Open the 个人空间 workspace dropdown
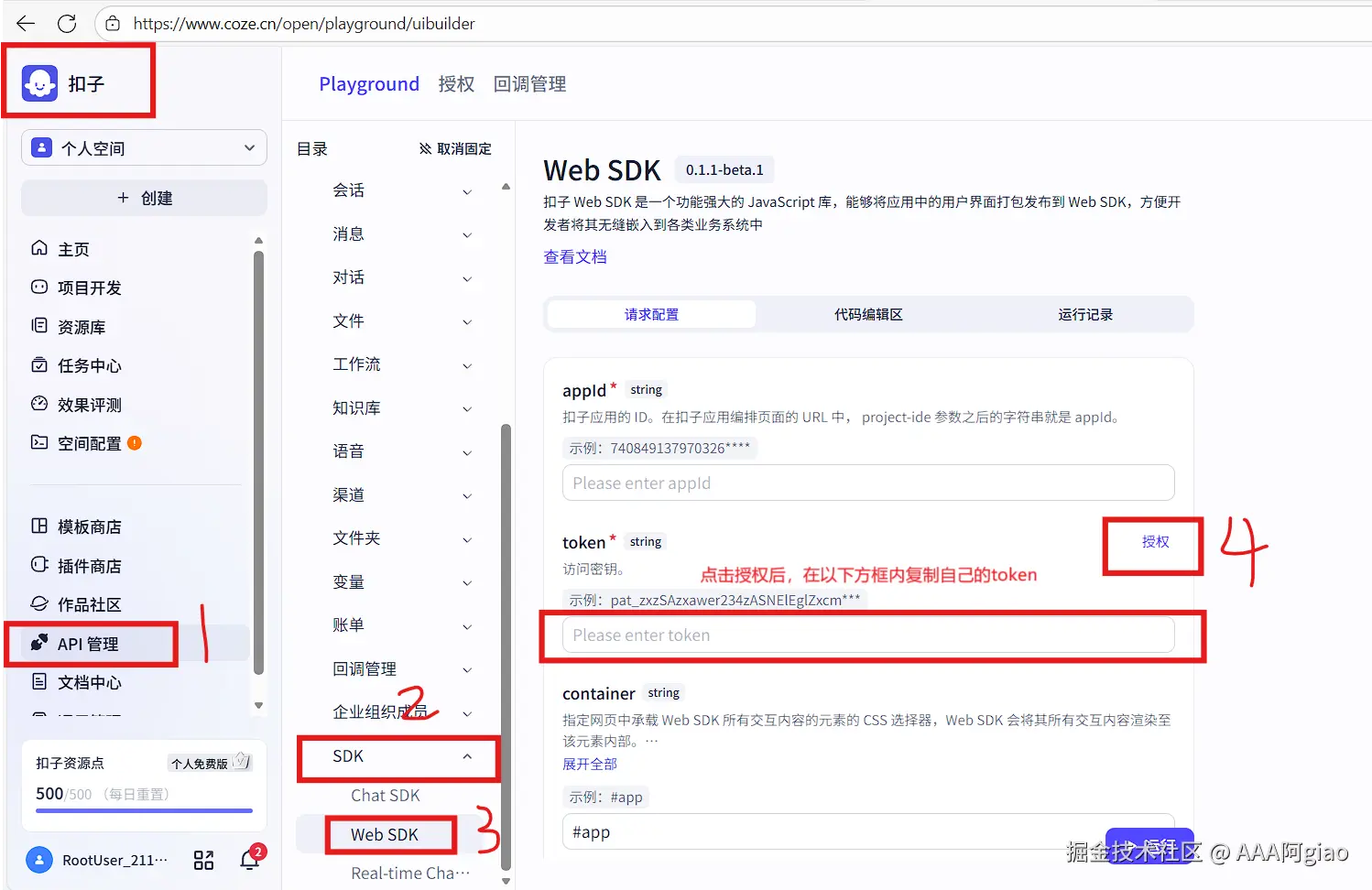This screenshot has width=1372, height=890. click(x=144, y=147)
